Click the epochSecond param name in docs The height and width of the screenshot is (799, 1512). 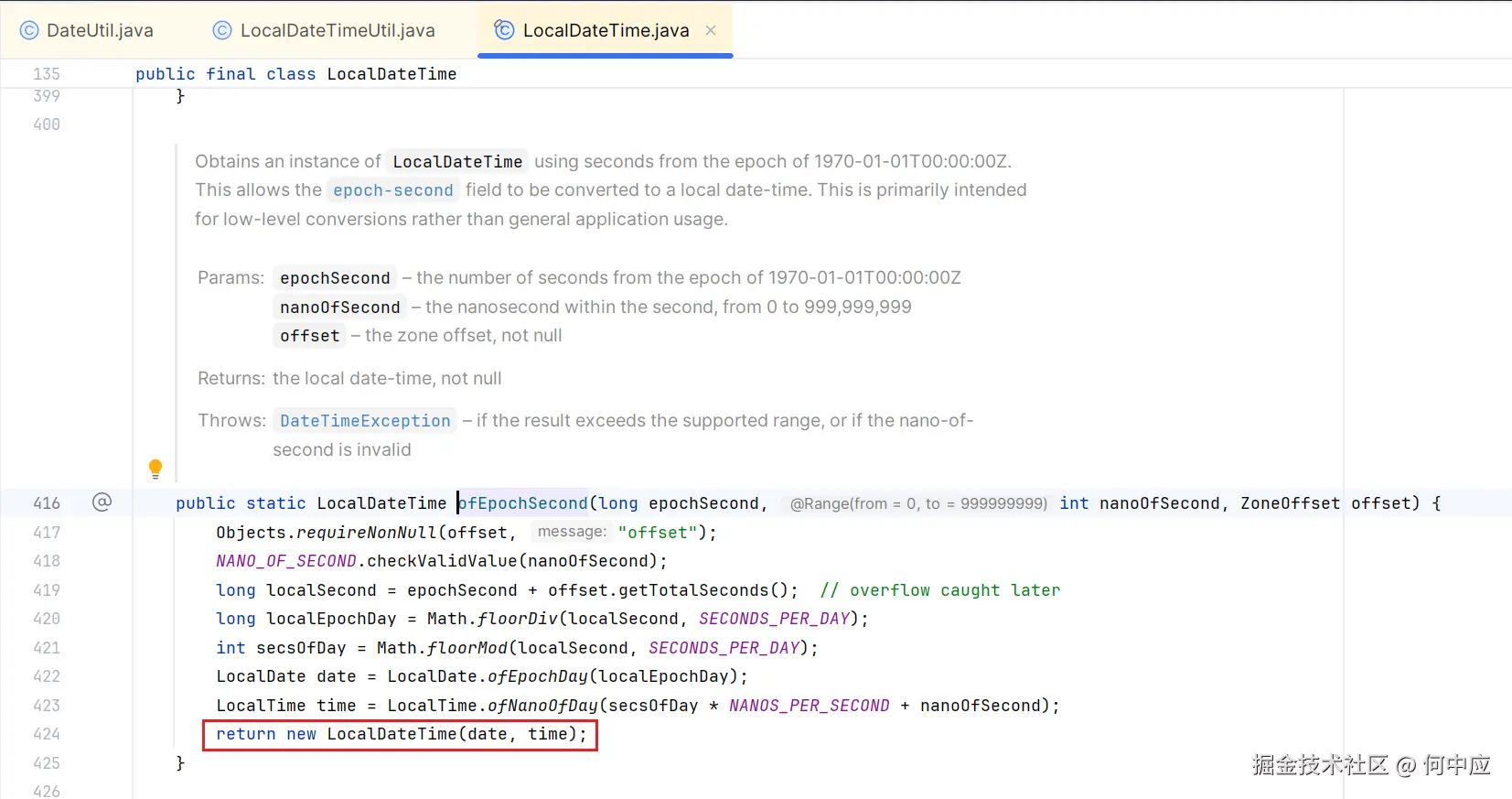(335, 278)
